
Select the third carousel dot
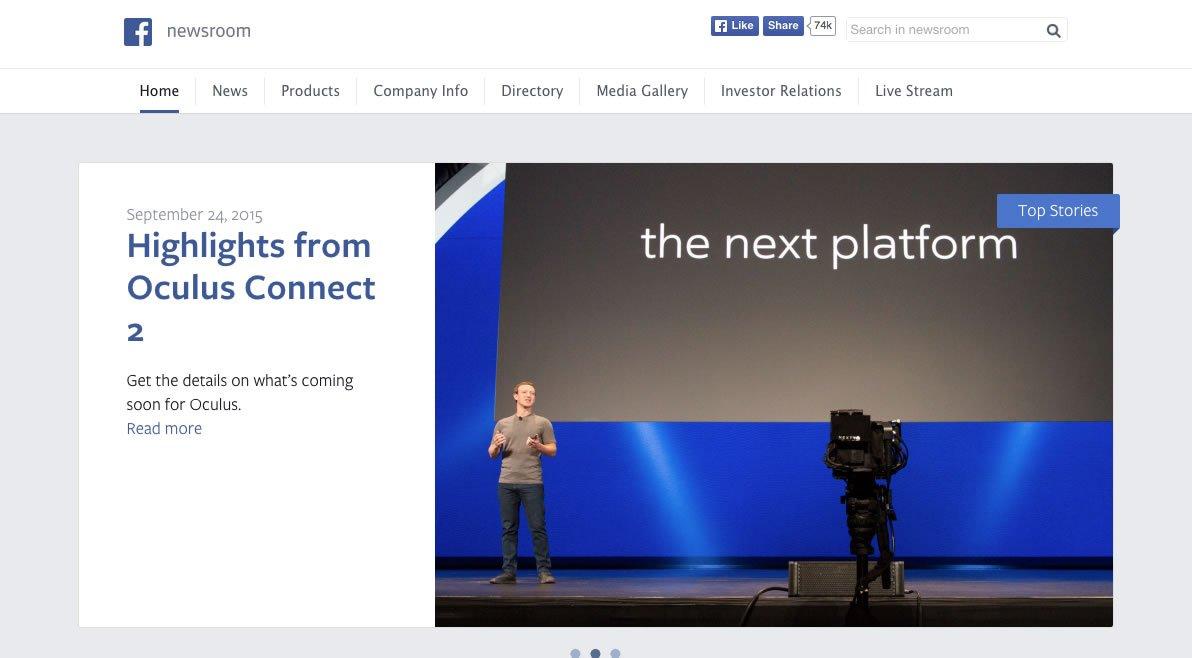click(615, 653)
